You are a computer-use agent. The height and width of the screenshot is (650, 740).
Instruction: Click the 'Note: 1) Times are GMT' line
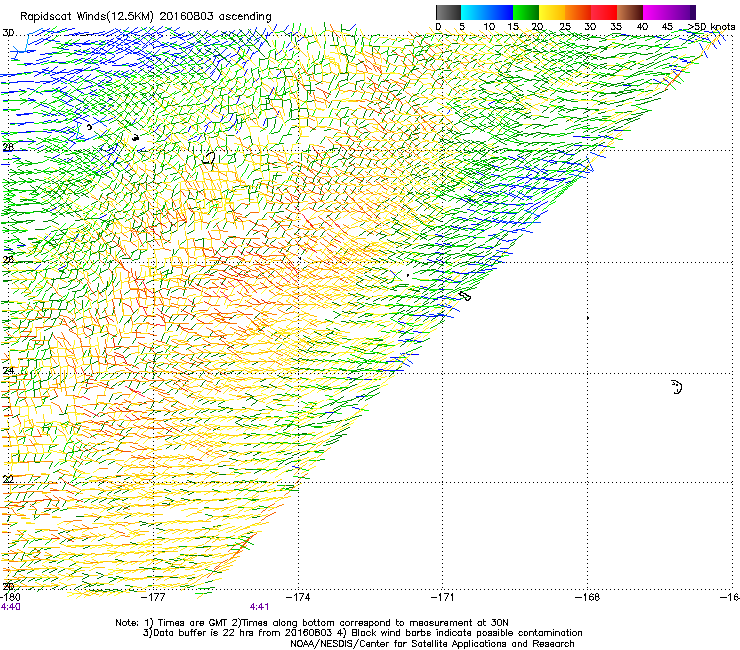(312, 623)
